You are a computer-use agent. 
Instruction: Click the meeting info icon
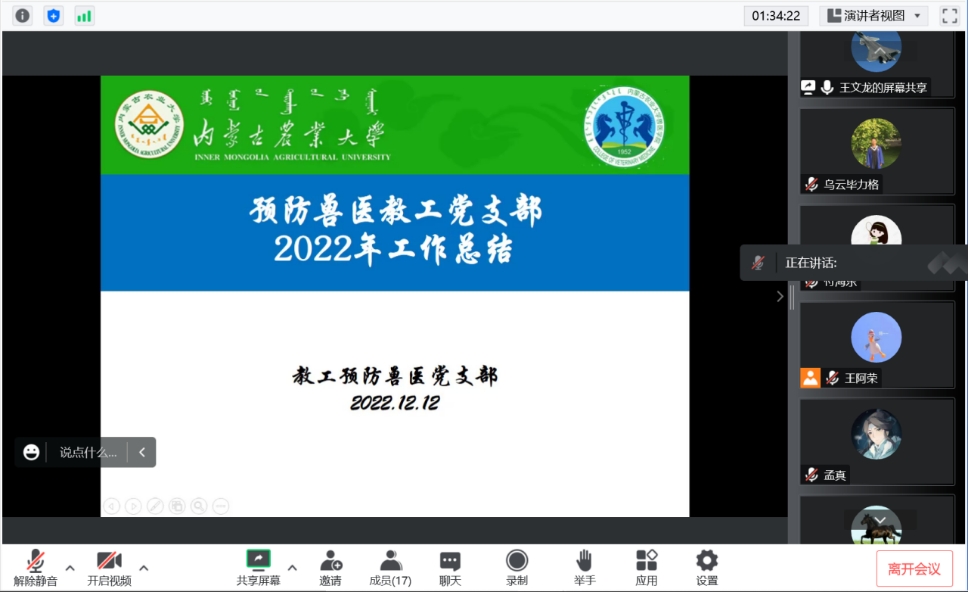click(x=22, y=15)
